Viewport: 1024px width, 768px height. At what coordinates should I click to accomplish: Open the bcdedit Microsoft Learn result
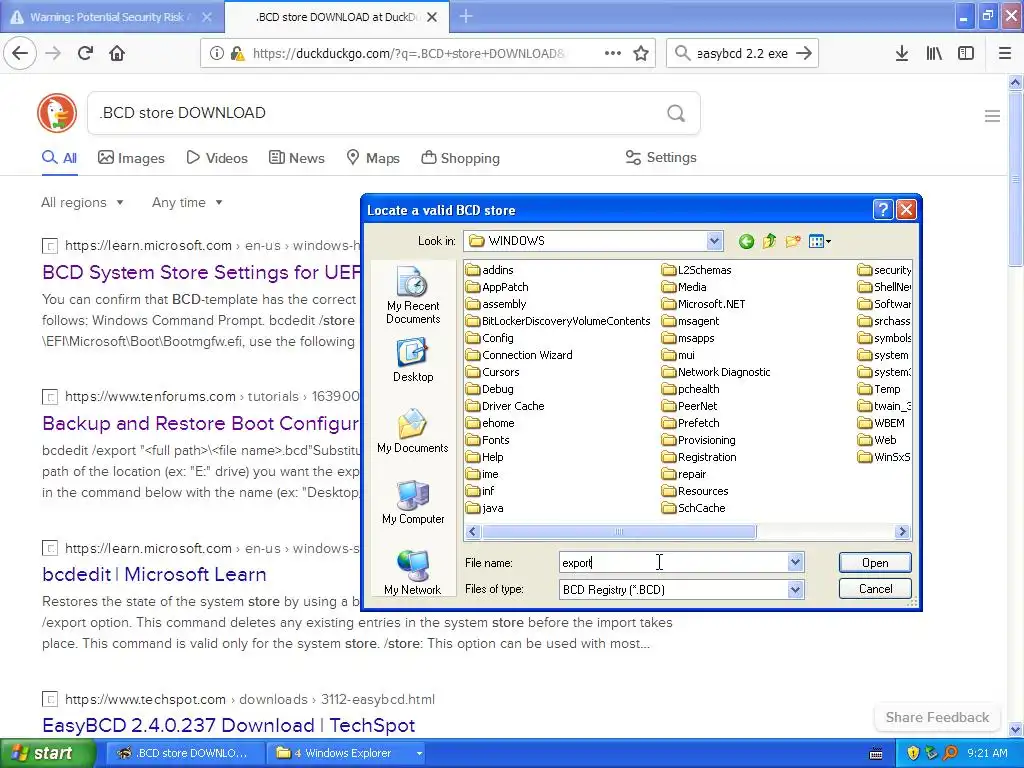coord(154,575)
